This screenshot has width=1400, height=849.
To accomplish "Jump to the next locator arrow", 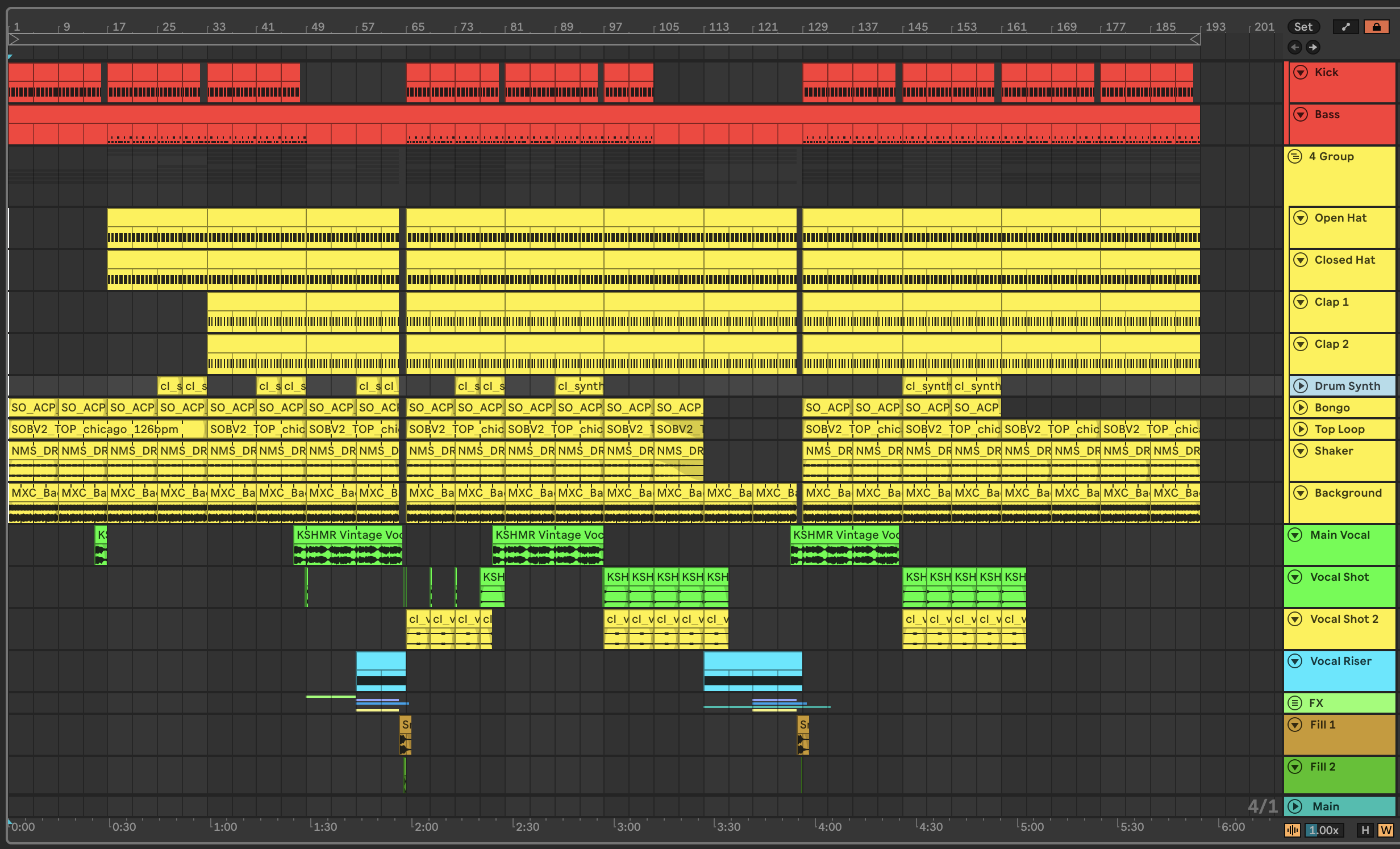I will coord(1313,47).
